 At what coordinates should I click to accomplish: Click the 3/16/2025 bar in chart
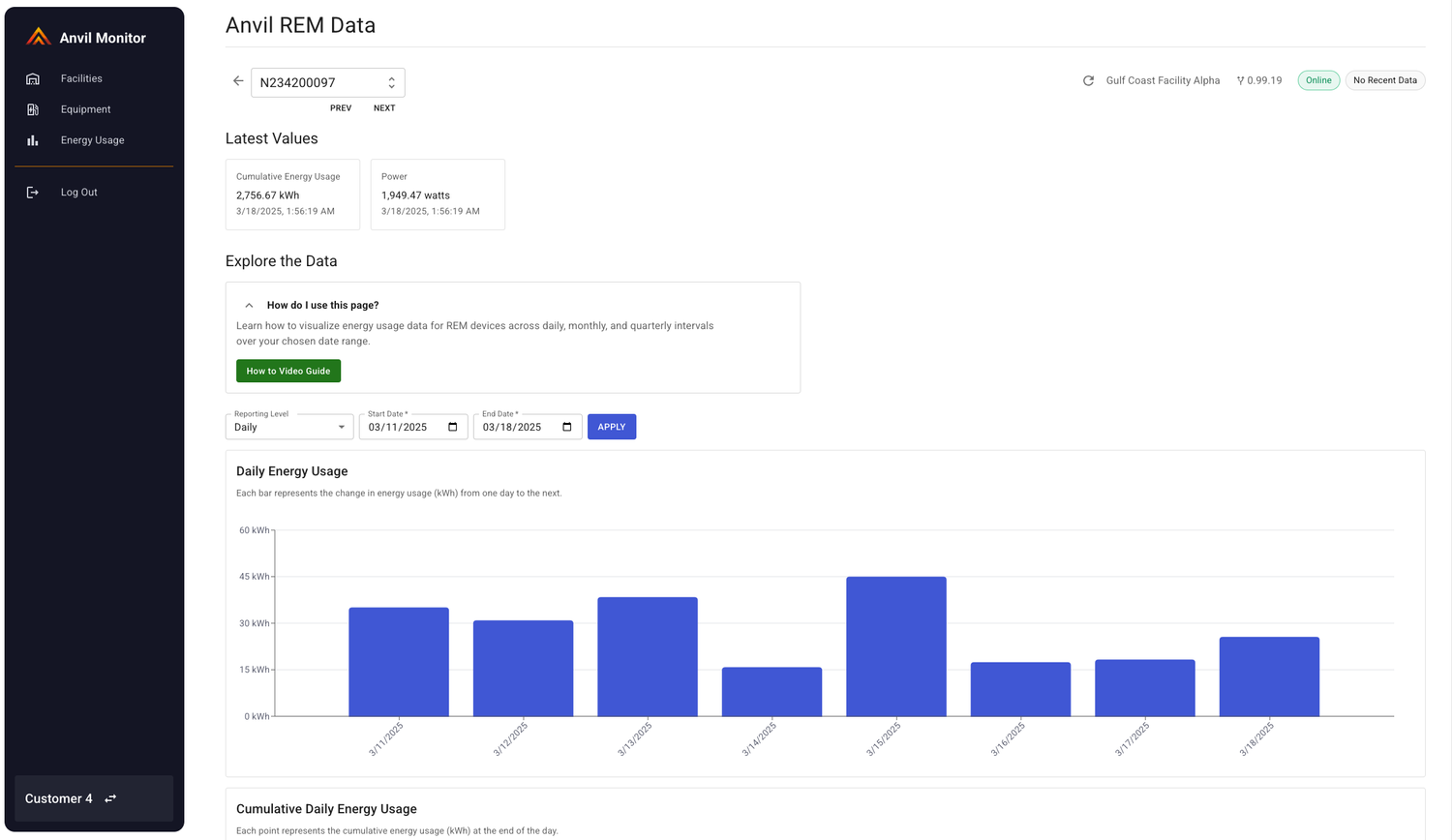click(x=1021, y=689)
